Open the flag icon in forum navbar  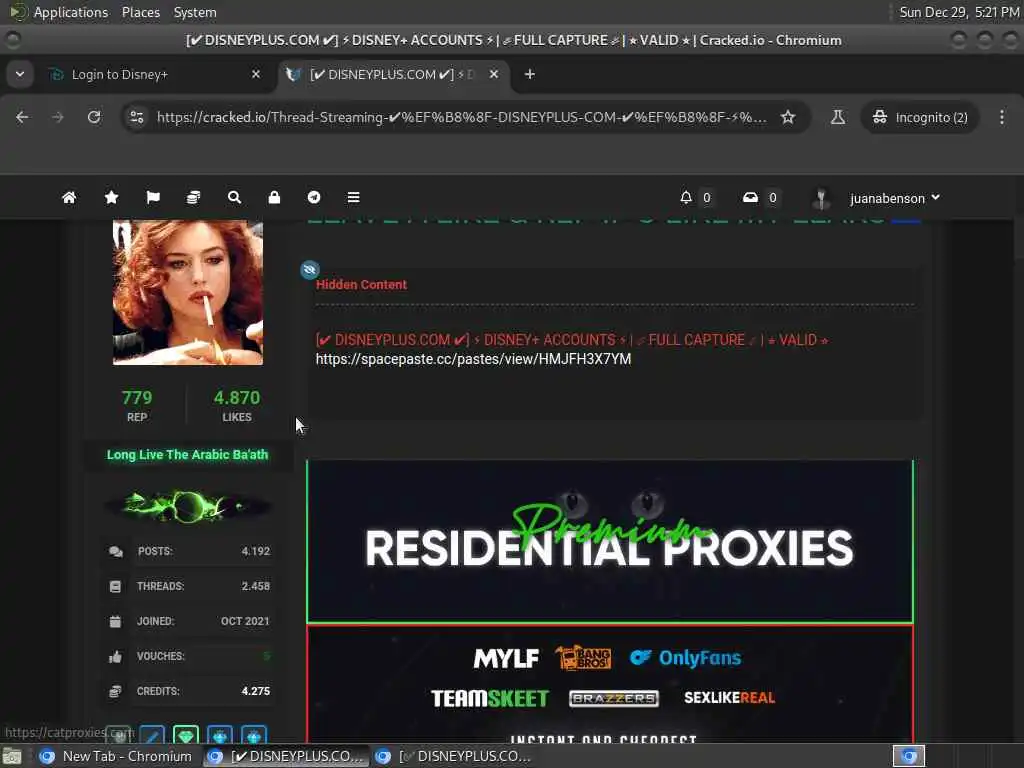click(153, 197)
